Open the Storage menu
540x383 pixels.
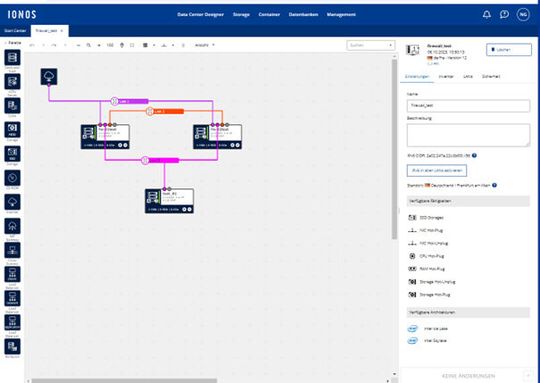click(x=241, y=14)
